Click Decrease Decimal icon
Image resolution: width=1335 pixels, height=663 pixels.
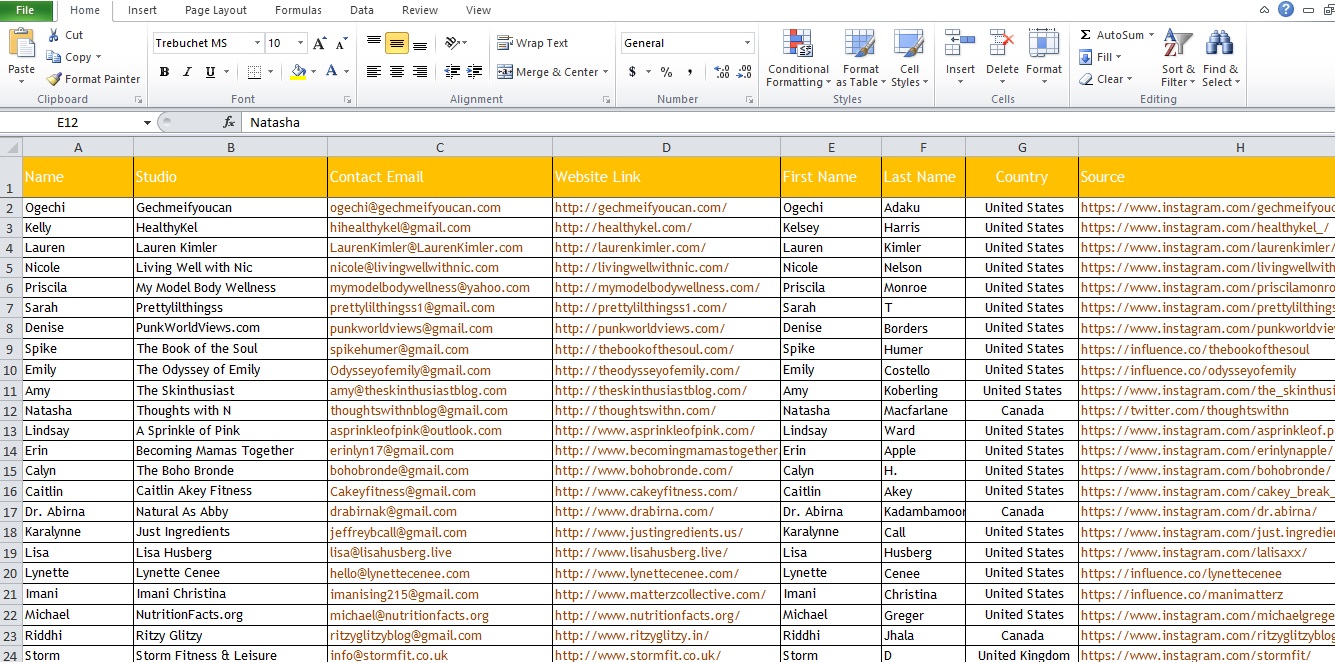click(745, 72)
